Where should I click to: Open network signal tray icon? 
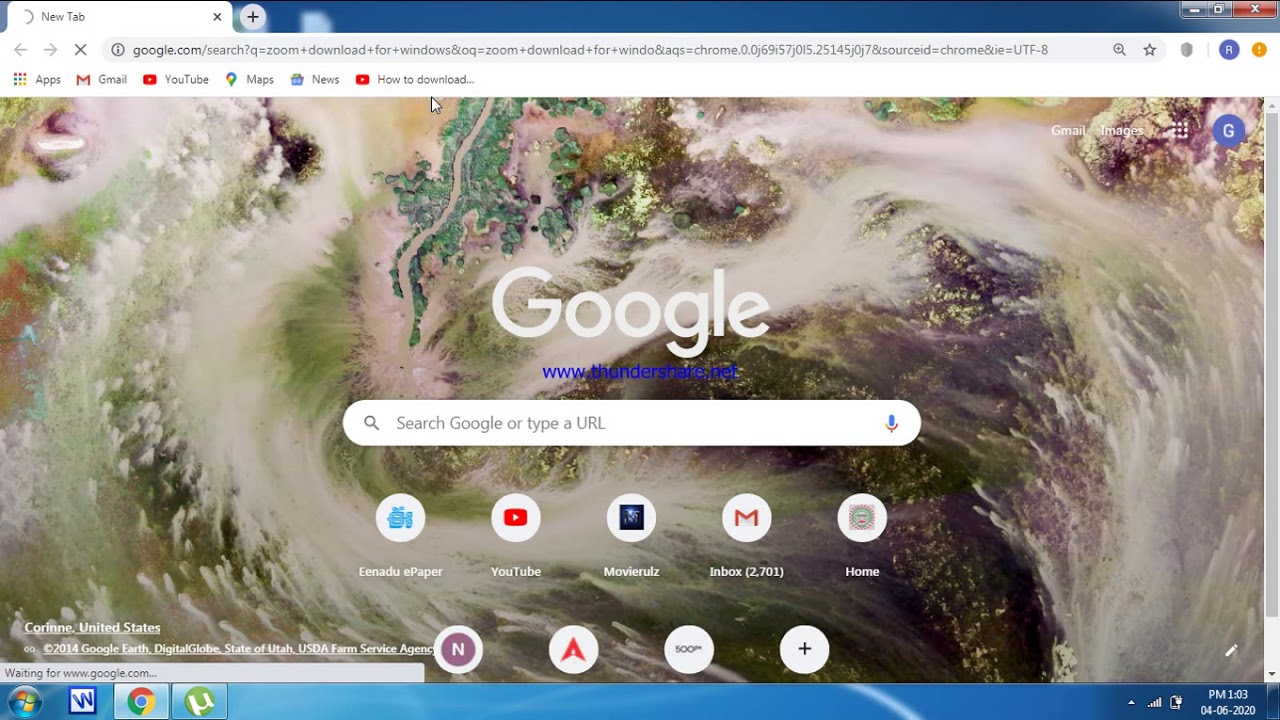pyautogui.click(x=1154, y=703)
